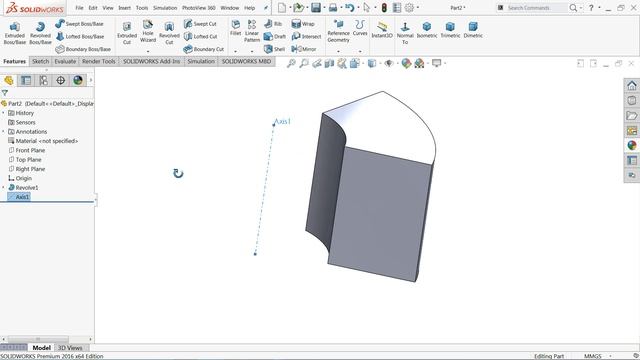Apply the Fillet tool

(236, 28)
